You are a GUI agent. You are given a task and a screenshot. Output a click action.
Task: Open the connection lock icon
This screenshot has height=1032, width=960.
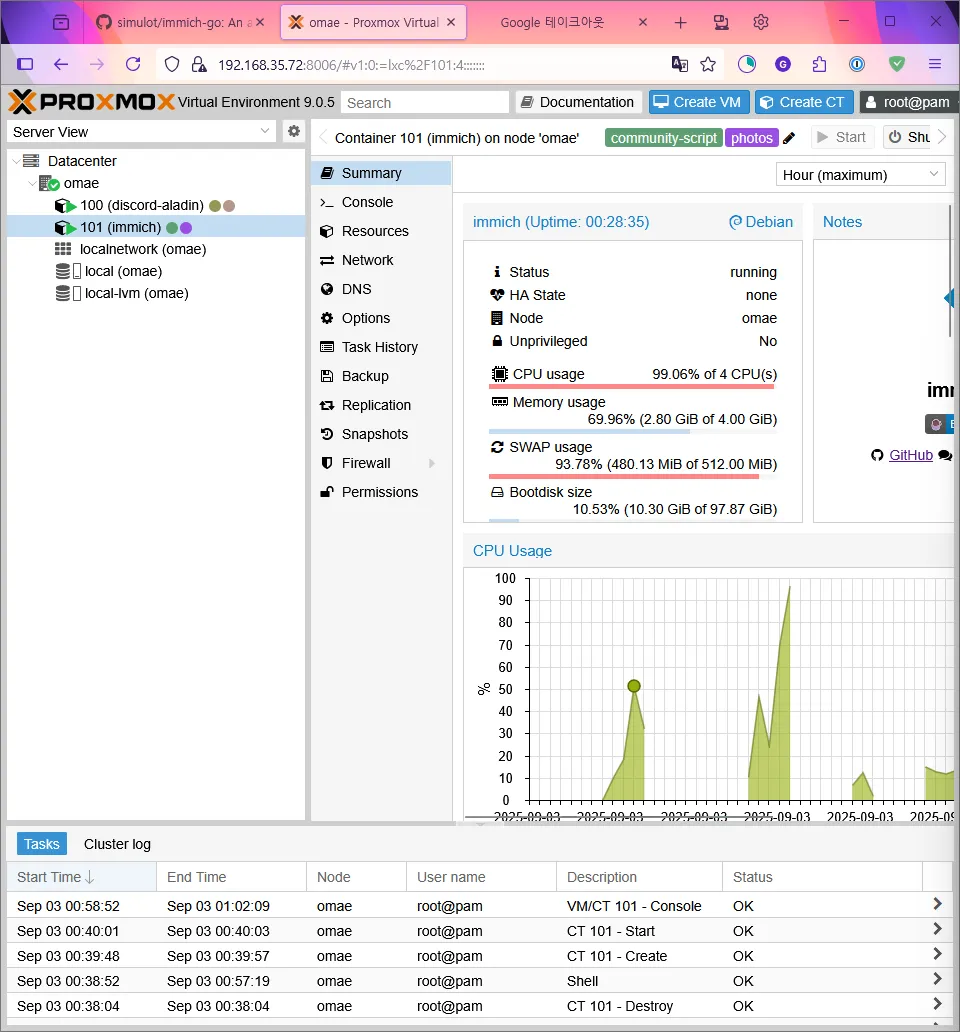[x=199, y=64]
